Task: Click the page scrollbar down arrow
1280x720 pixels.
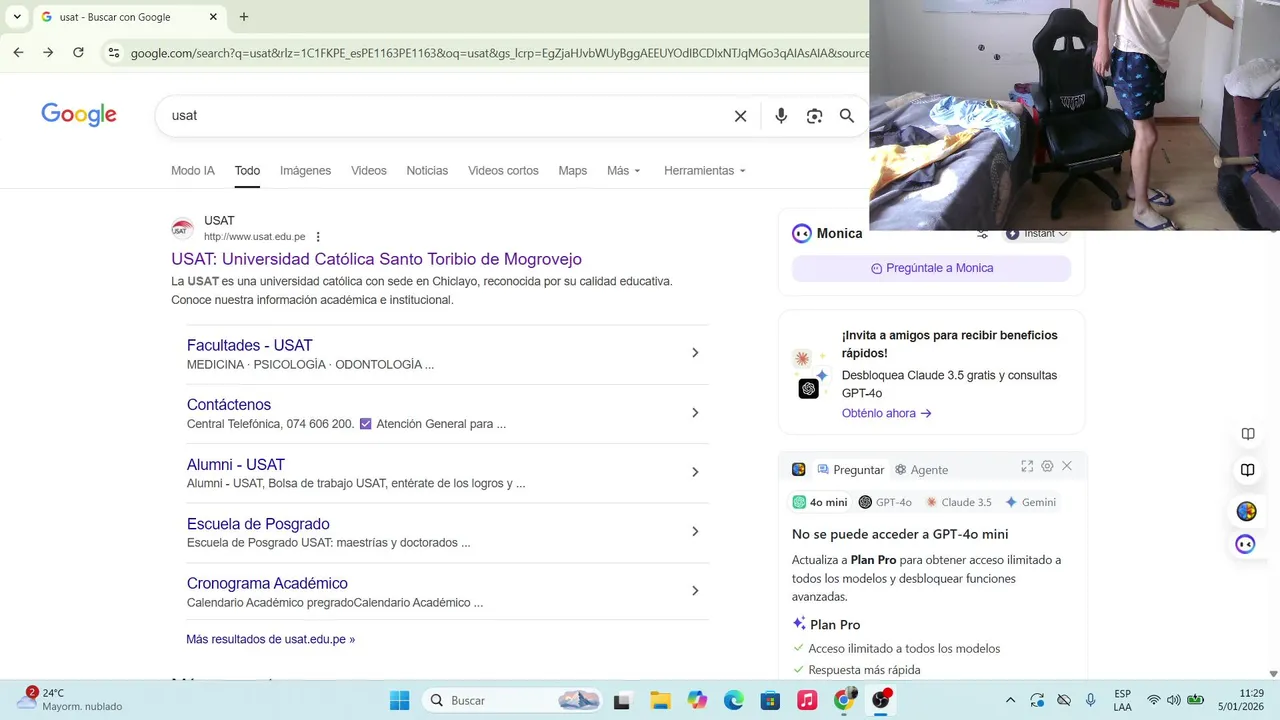Action: (x=1273, y=674)
